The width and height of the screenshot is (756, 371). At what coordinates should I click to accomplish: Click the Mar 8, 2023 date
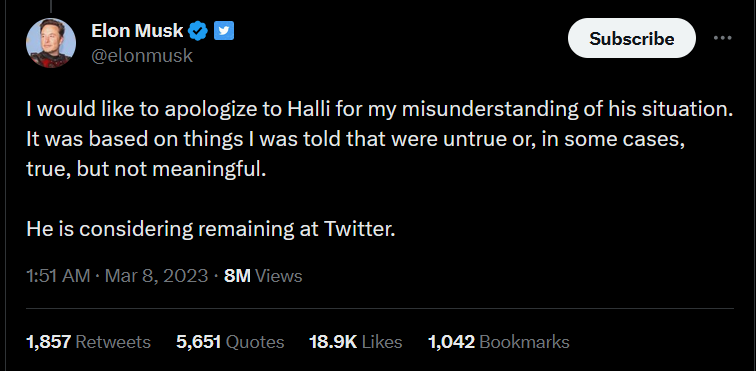pyautogui.click(x=156, y=276)
